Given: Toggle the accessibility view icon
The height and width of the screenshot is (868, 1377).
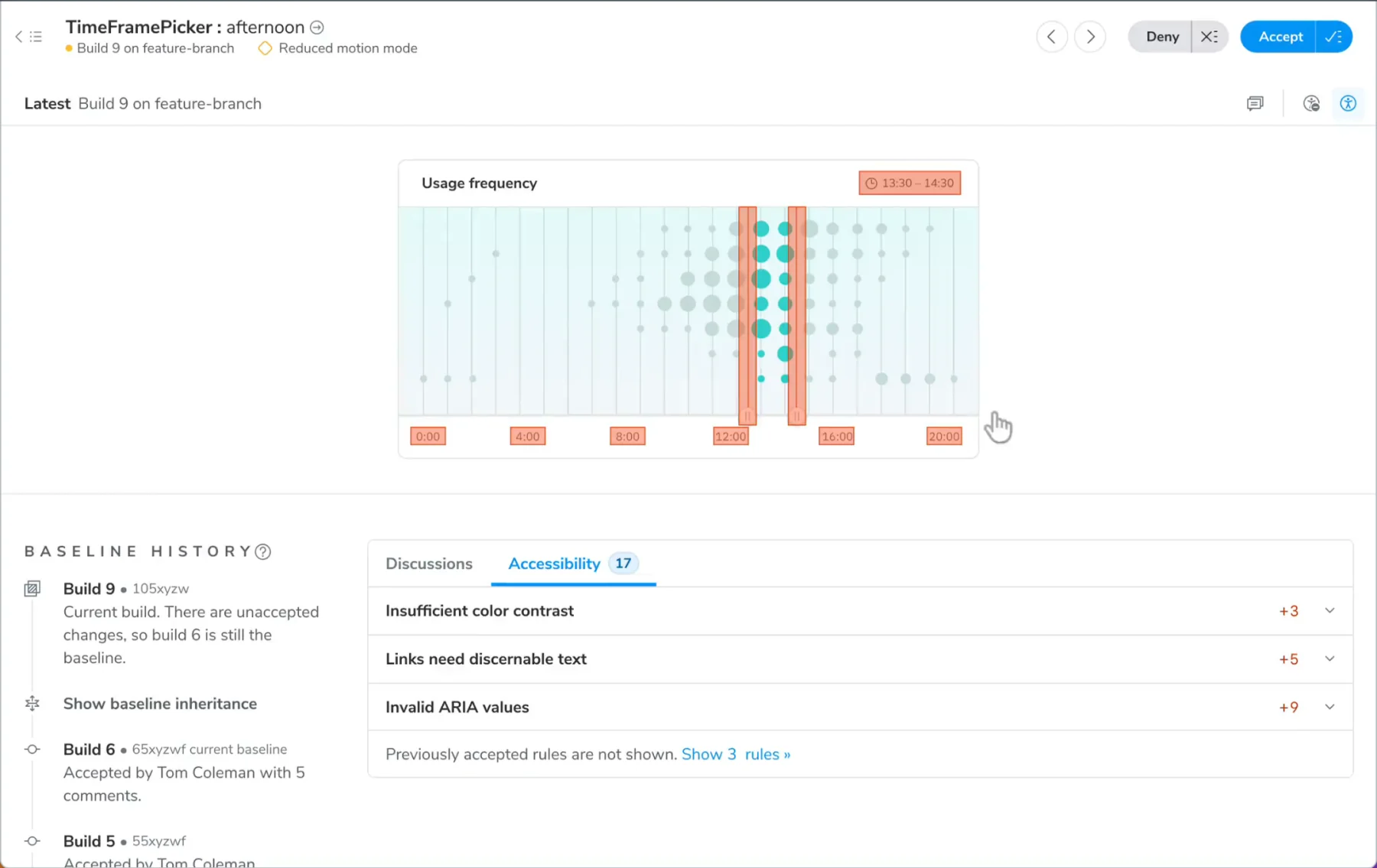Looking at the screenshot, I should coord(1348,103).
